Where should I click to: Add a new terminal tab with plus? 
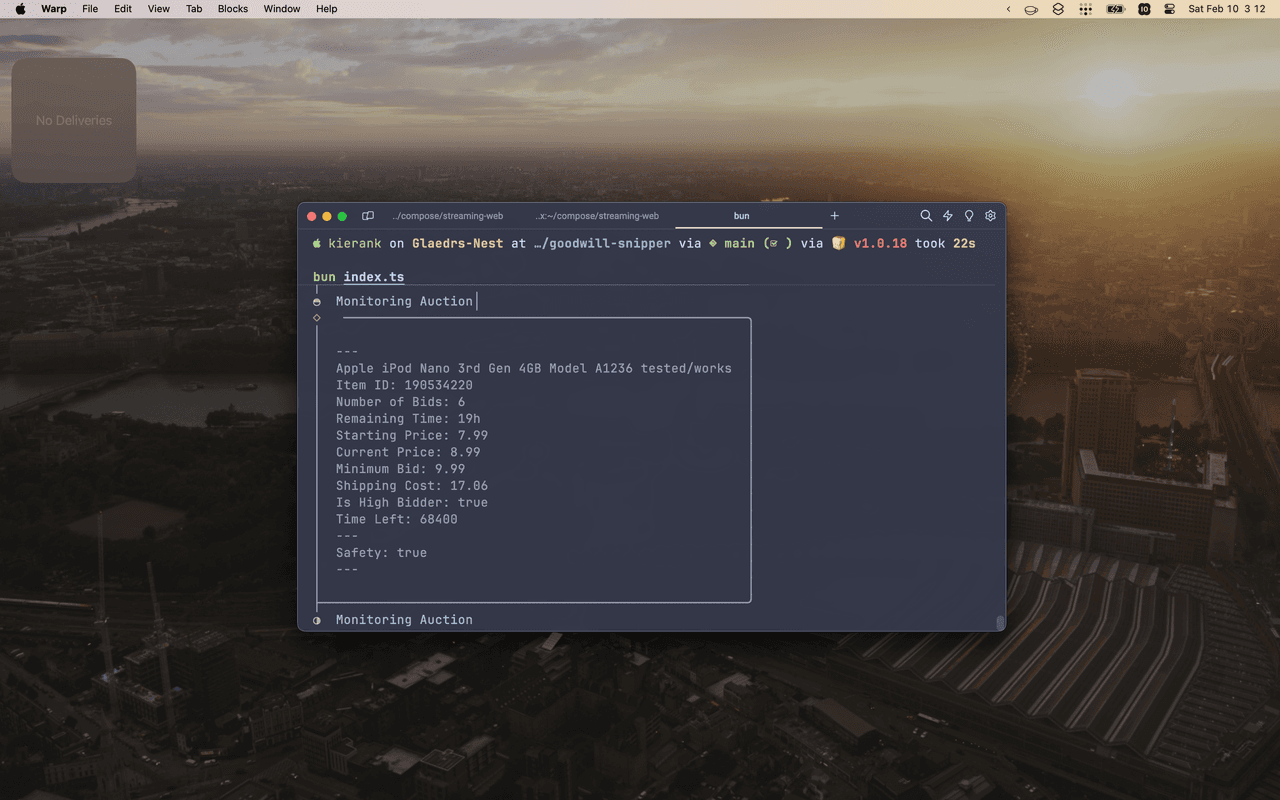pyautogui.click(x=835, y=216)
